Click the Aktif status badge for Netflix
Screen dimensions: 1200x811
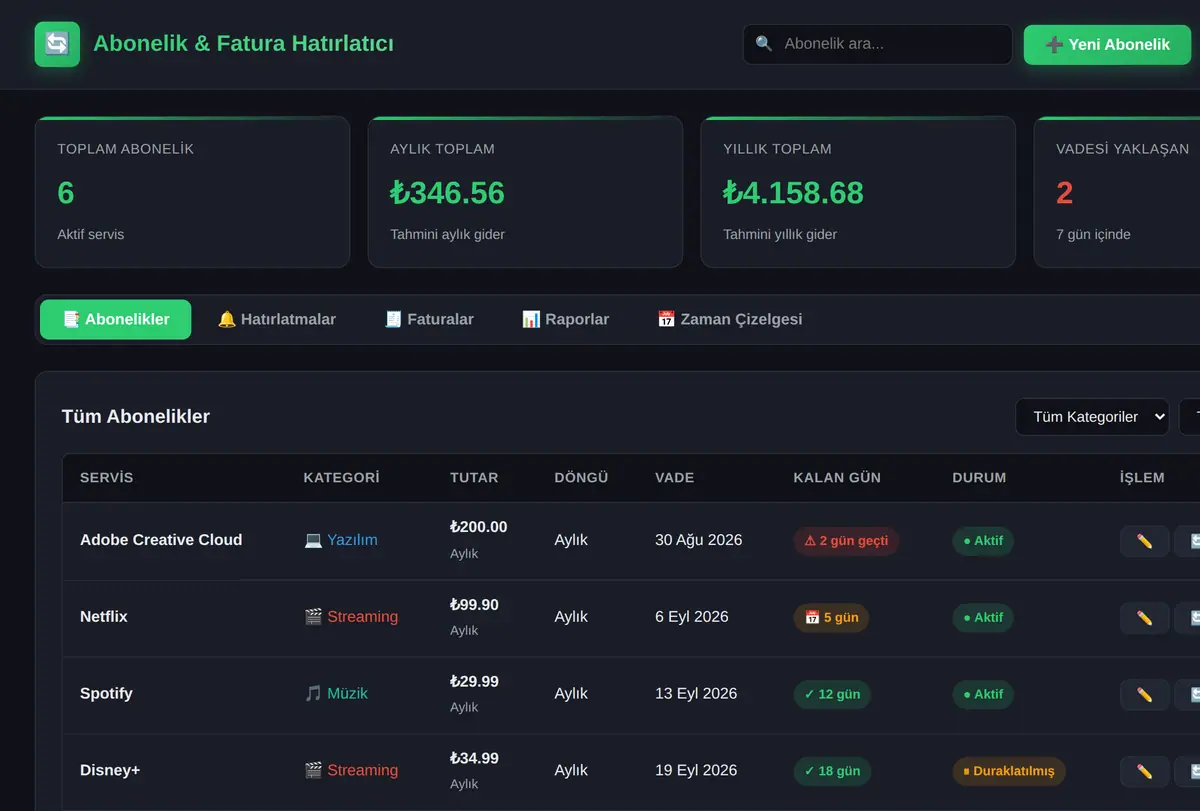click(983, 618)
